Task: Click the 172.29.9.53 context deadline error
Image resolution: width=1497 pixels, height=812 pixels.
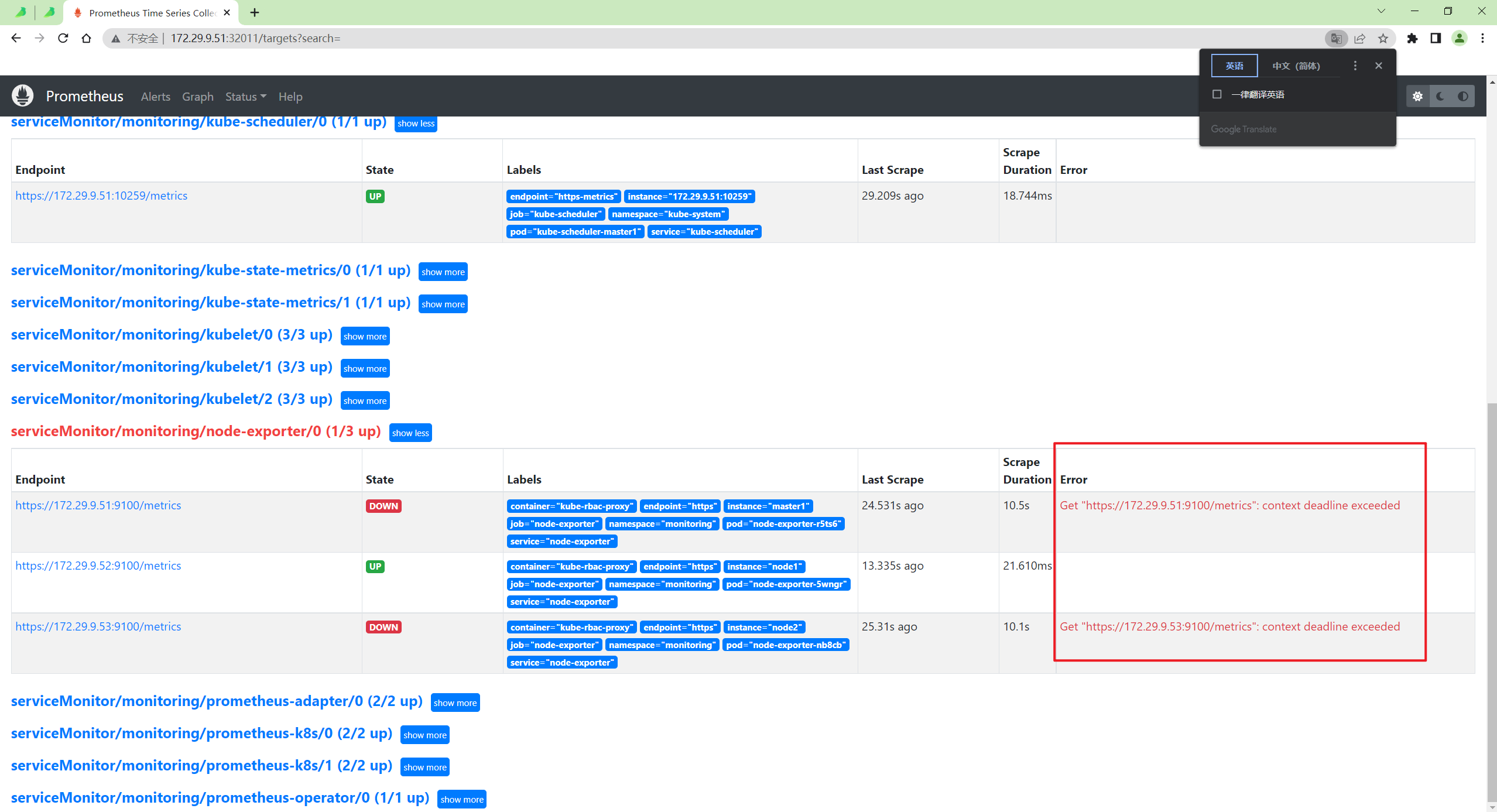Action: (x=1229, y=626)
